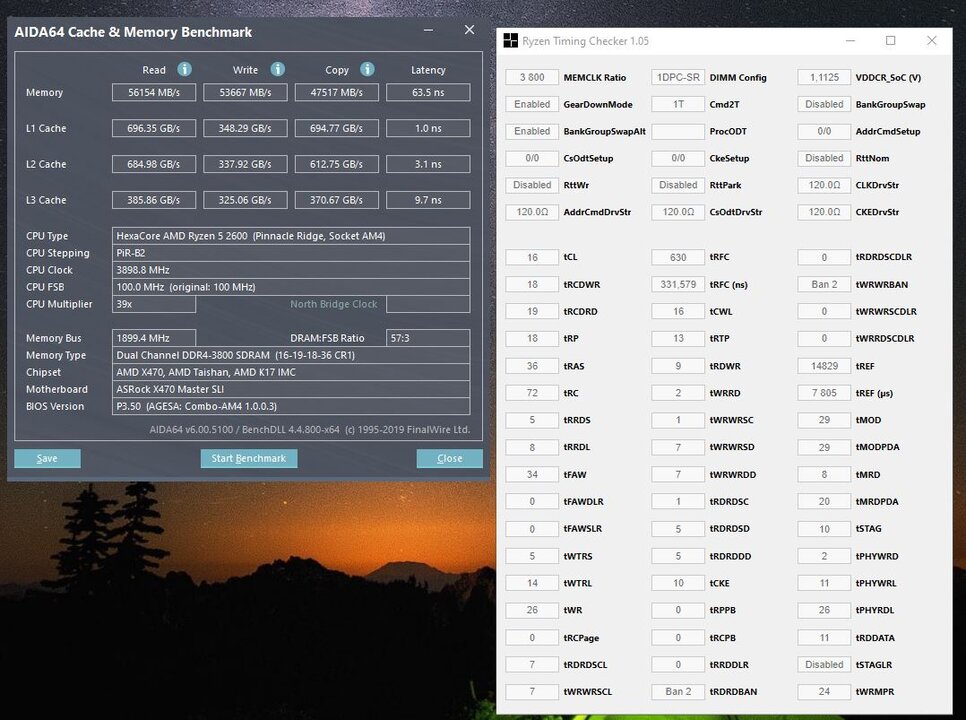Click the VDDCR_SoC voltage value

click(824, 77)
